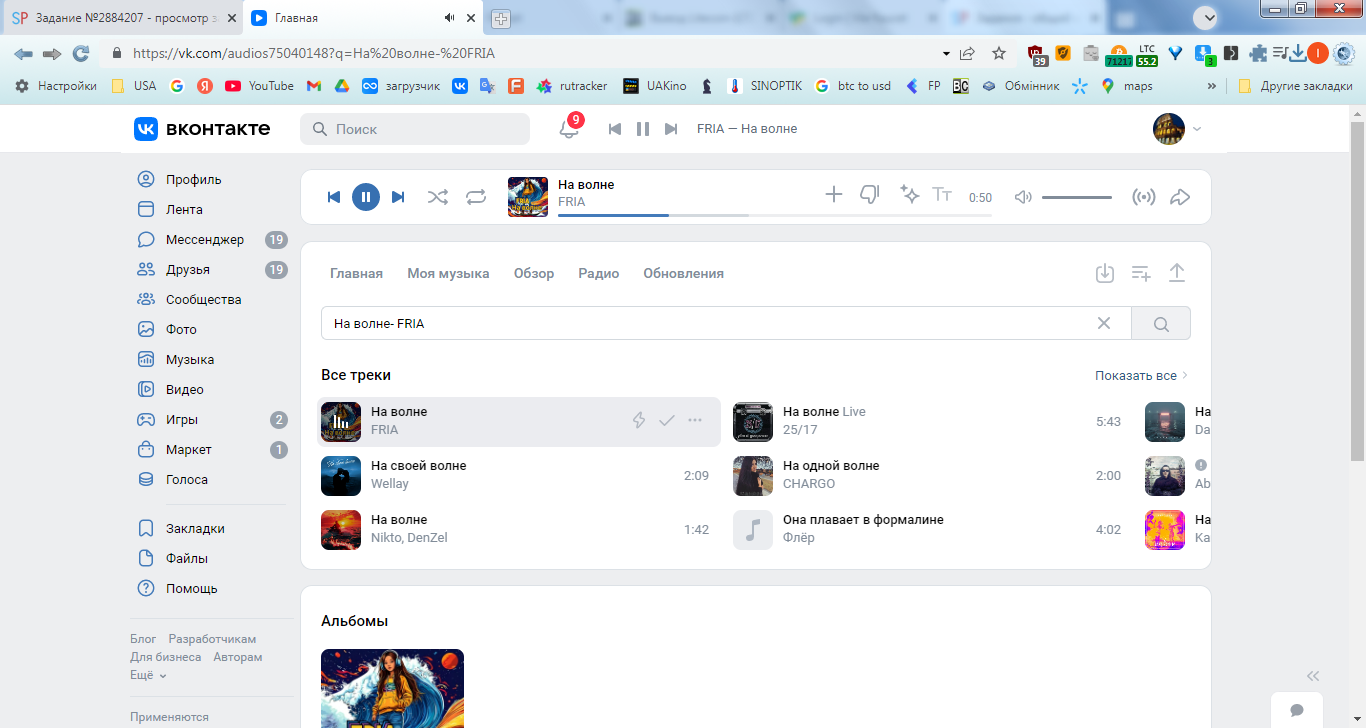Expand the Ещё footer menu
1366x728 pixels.
tap(148, 675)
